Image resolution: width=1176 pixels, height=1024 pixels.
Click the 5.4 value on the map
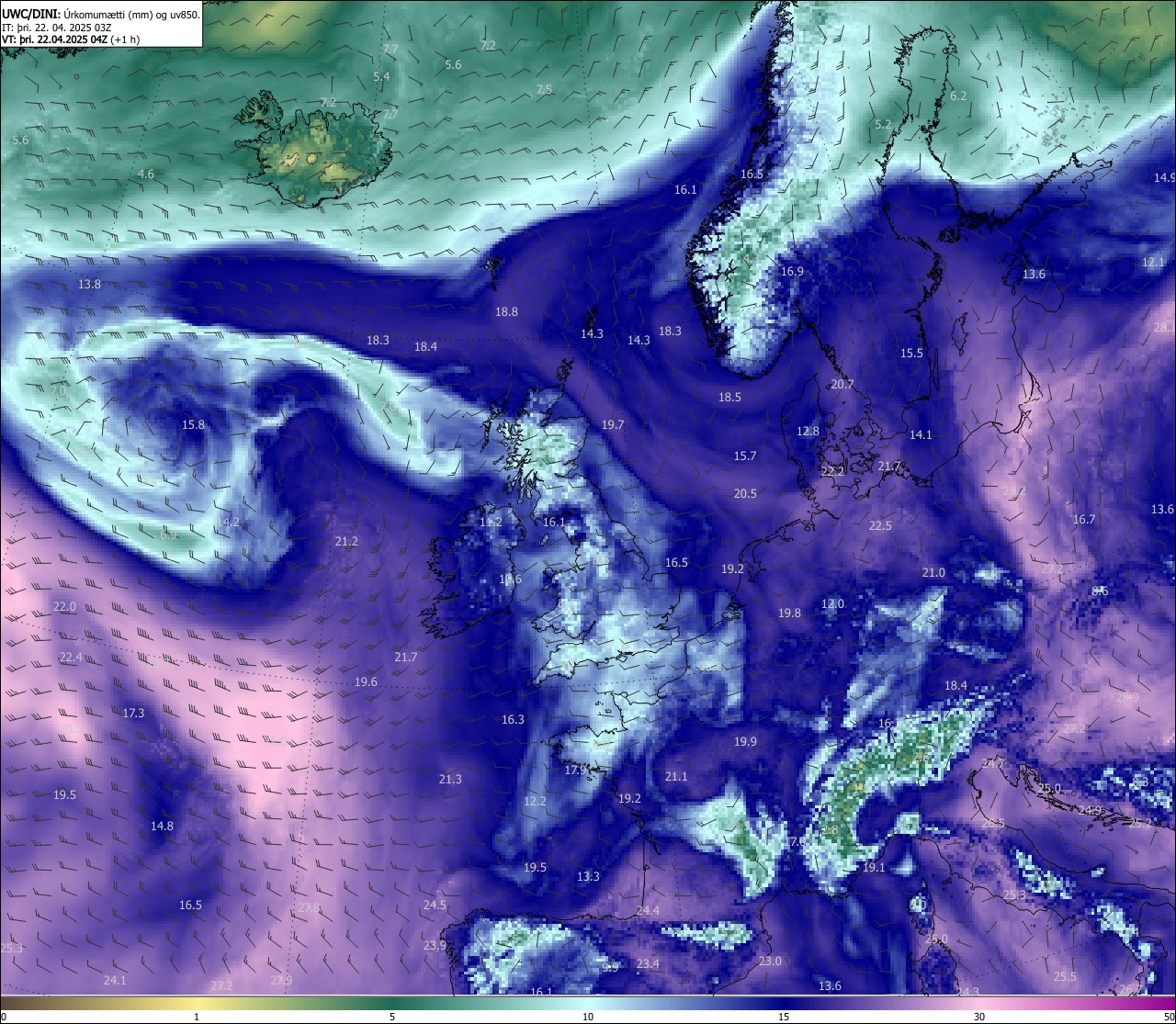tap(381, 77)
